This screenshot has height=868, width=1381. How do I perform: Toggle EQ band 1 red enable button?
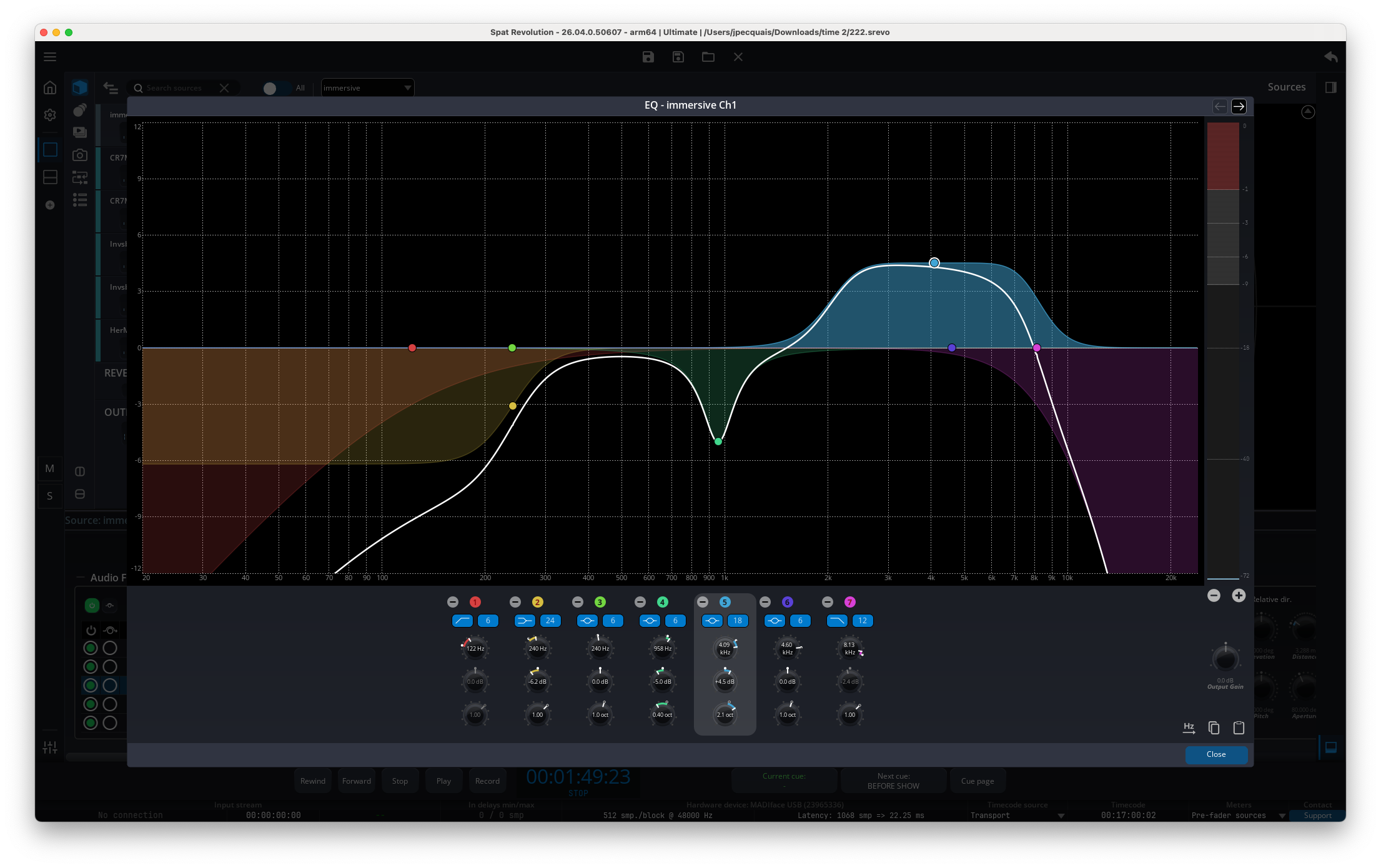coord(475,602)
